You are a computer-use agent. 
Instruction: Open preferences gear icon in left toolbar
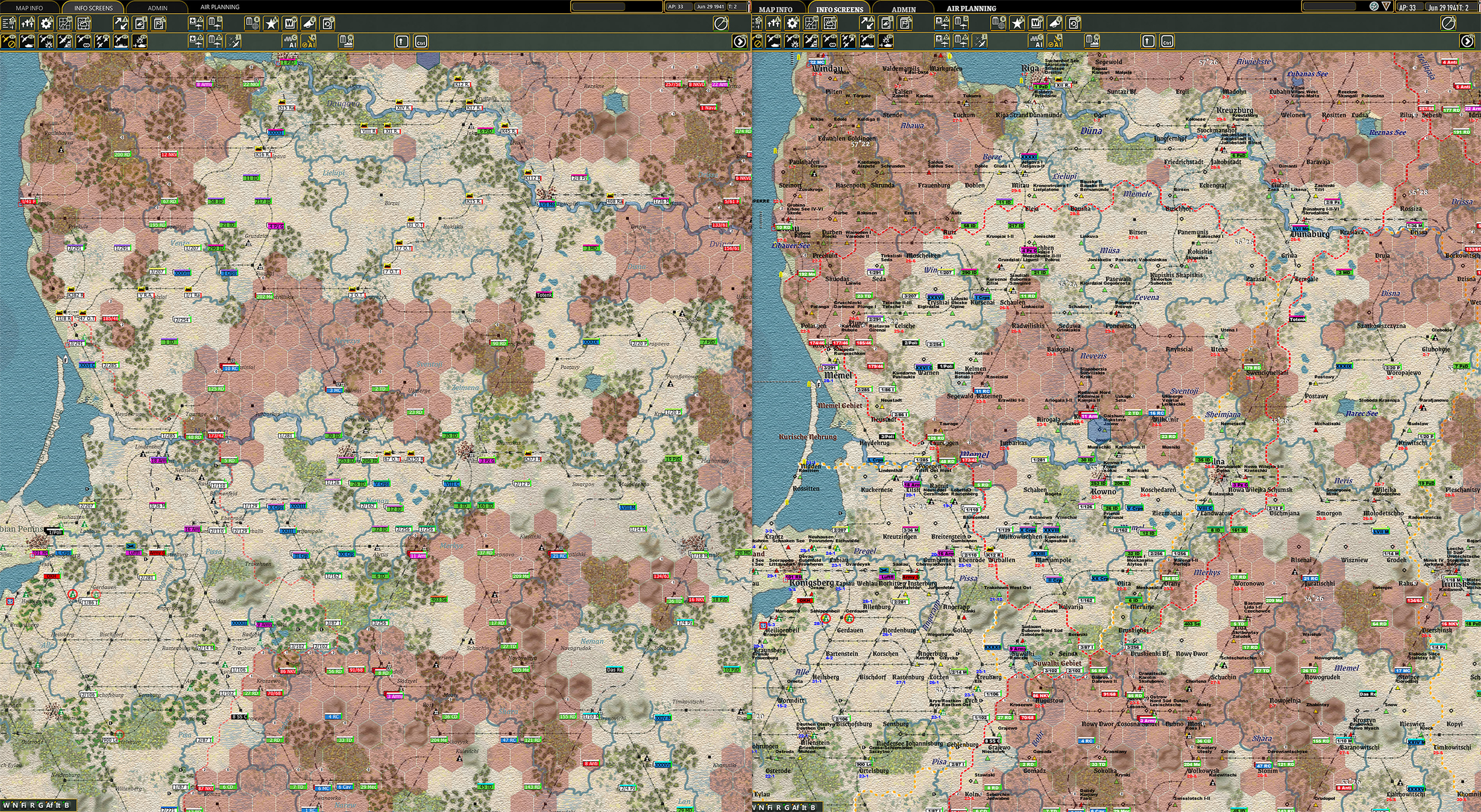[46, 23]
